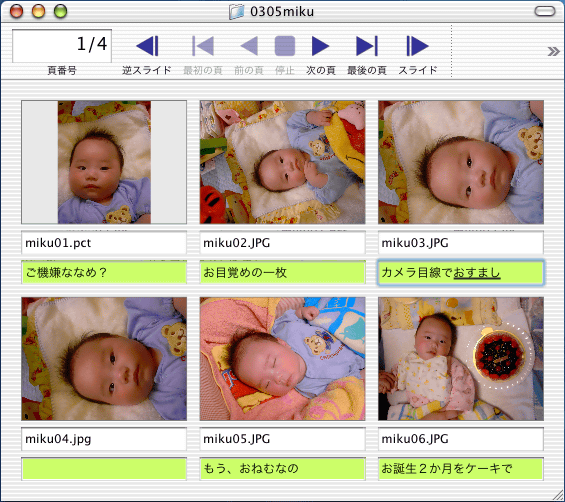Click the miku01.pct filename field
Screen dimensions: 565x502
pos(104,243)
